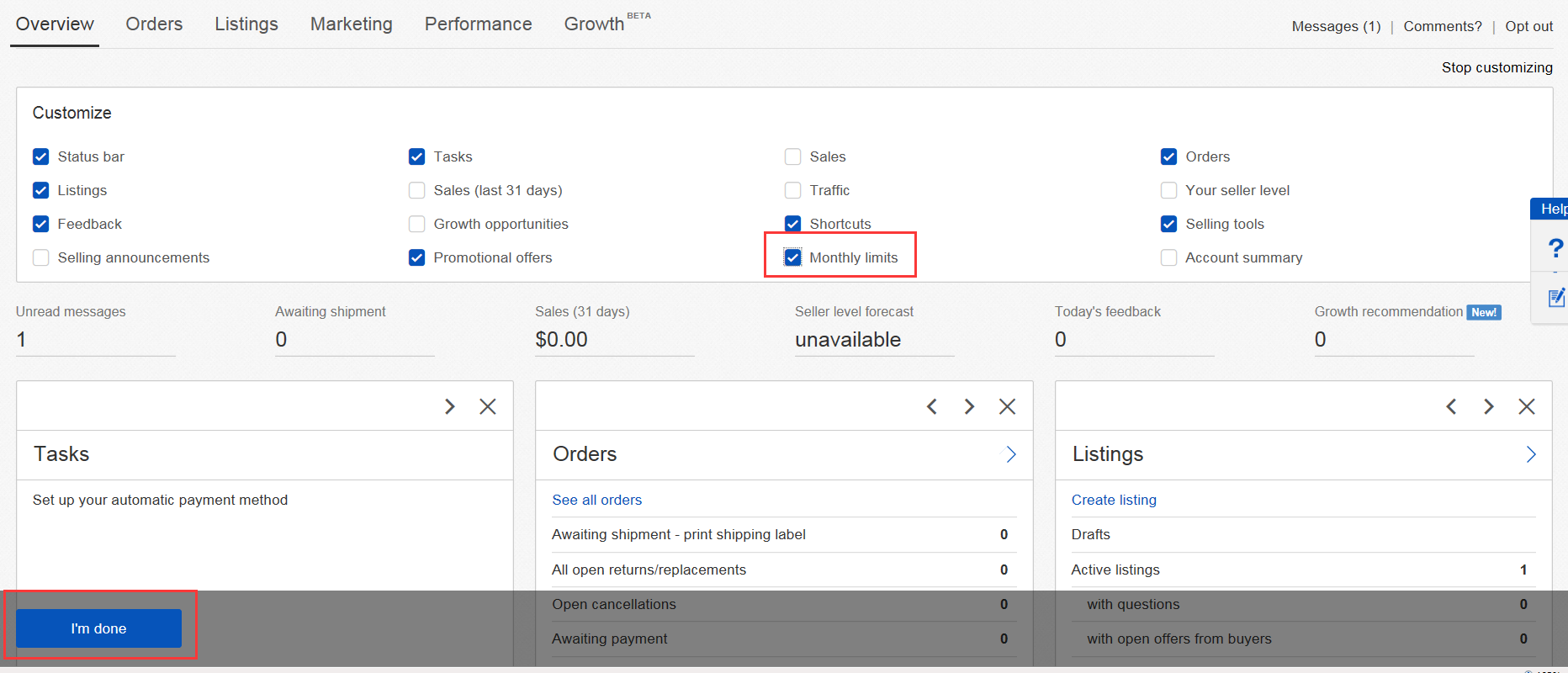Close the Listings card with X icon
Screen dimensions: 1568x673
(x=1526, y=406)
